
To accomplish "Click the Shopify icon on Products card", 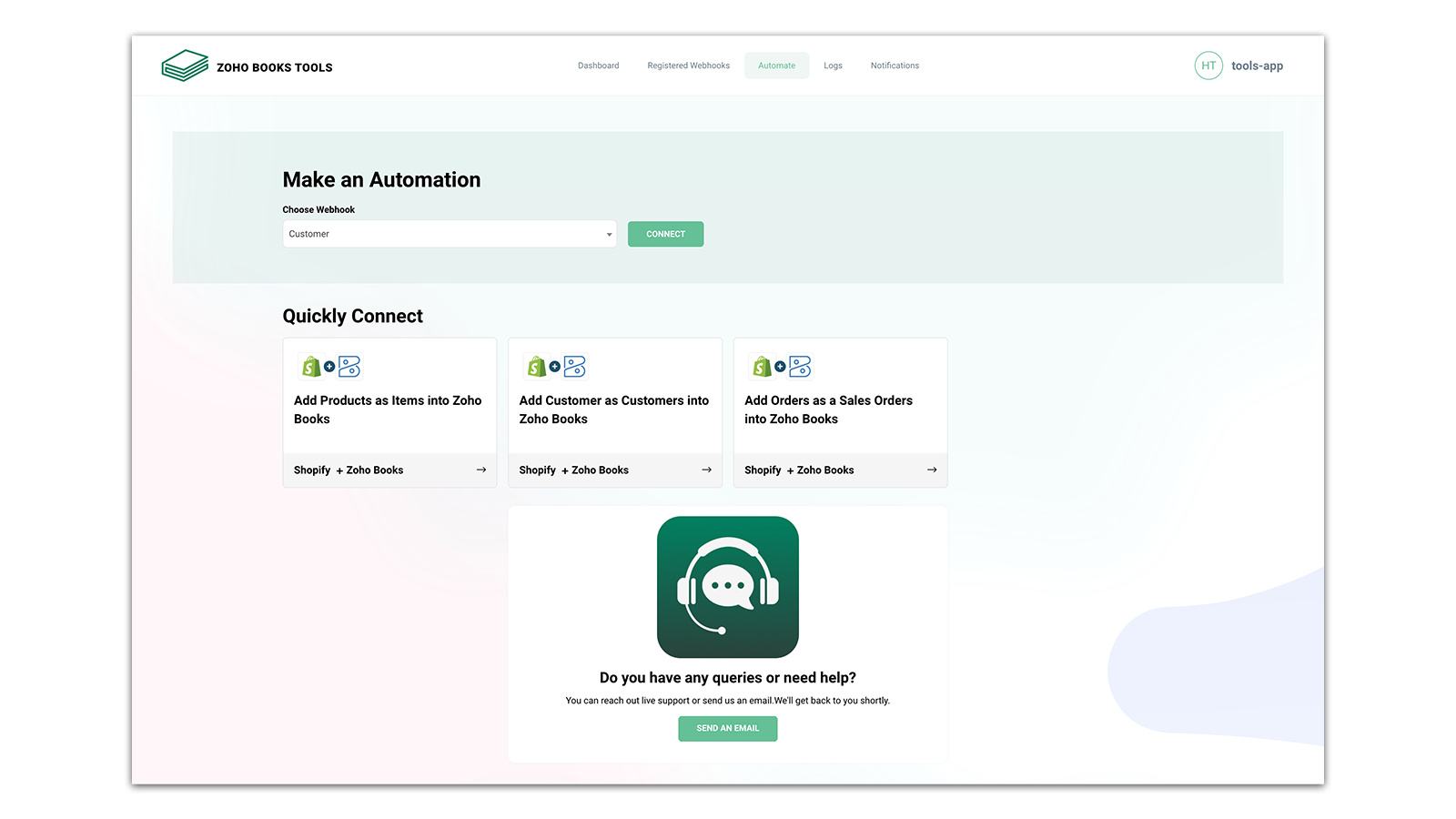I will pyautogui.click(x=311, y=367).
